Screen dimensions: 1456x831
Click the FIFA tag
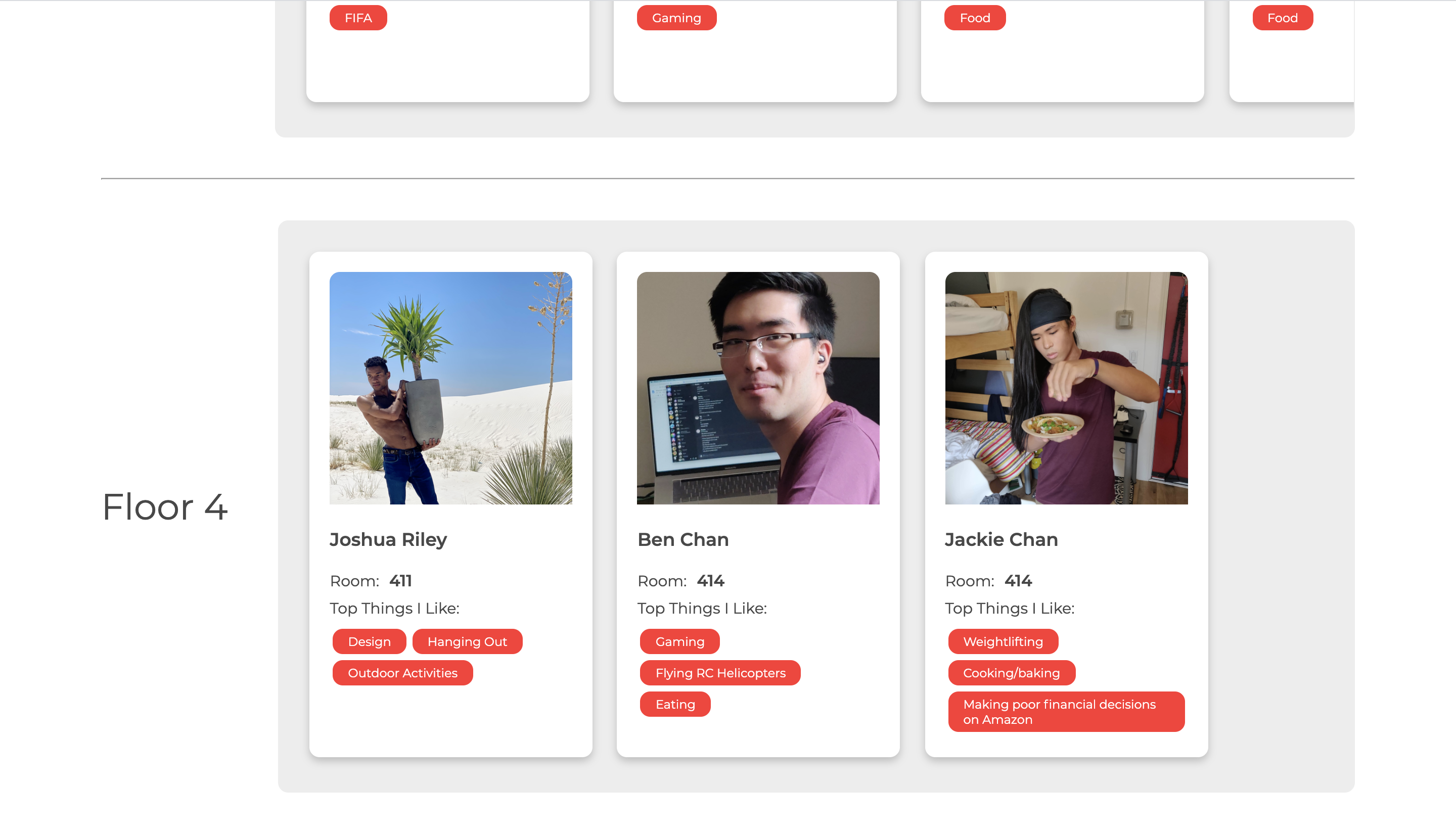tap(358, 18)
